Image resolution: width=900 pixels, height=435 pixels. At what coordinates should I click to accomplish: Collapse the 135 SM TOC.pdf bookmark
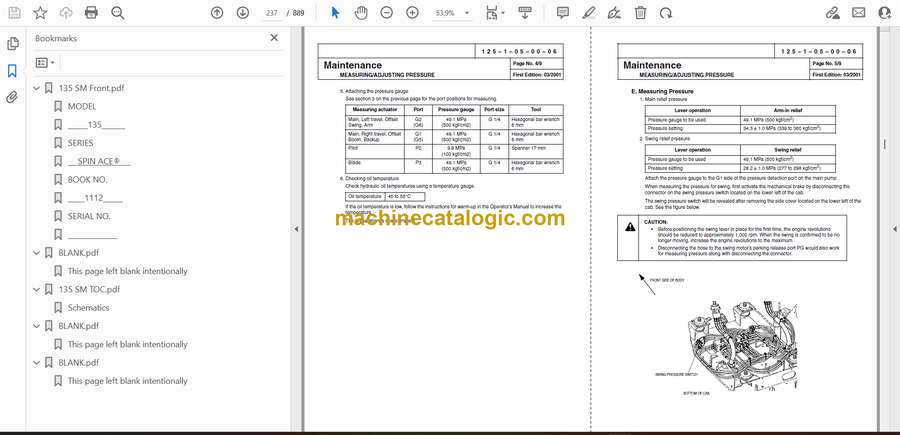pos(37,289)
